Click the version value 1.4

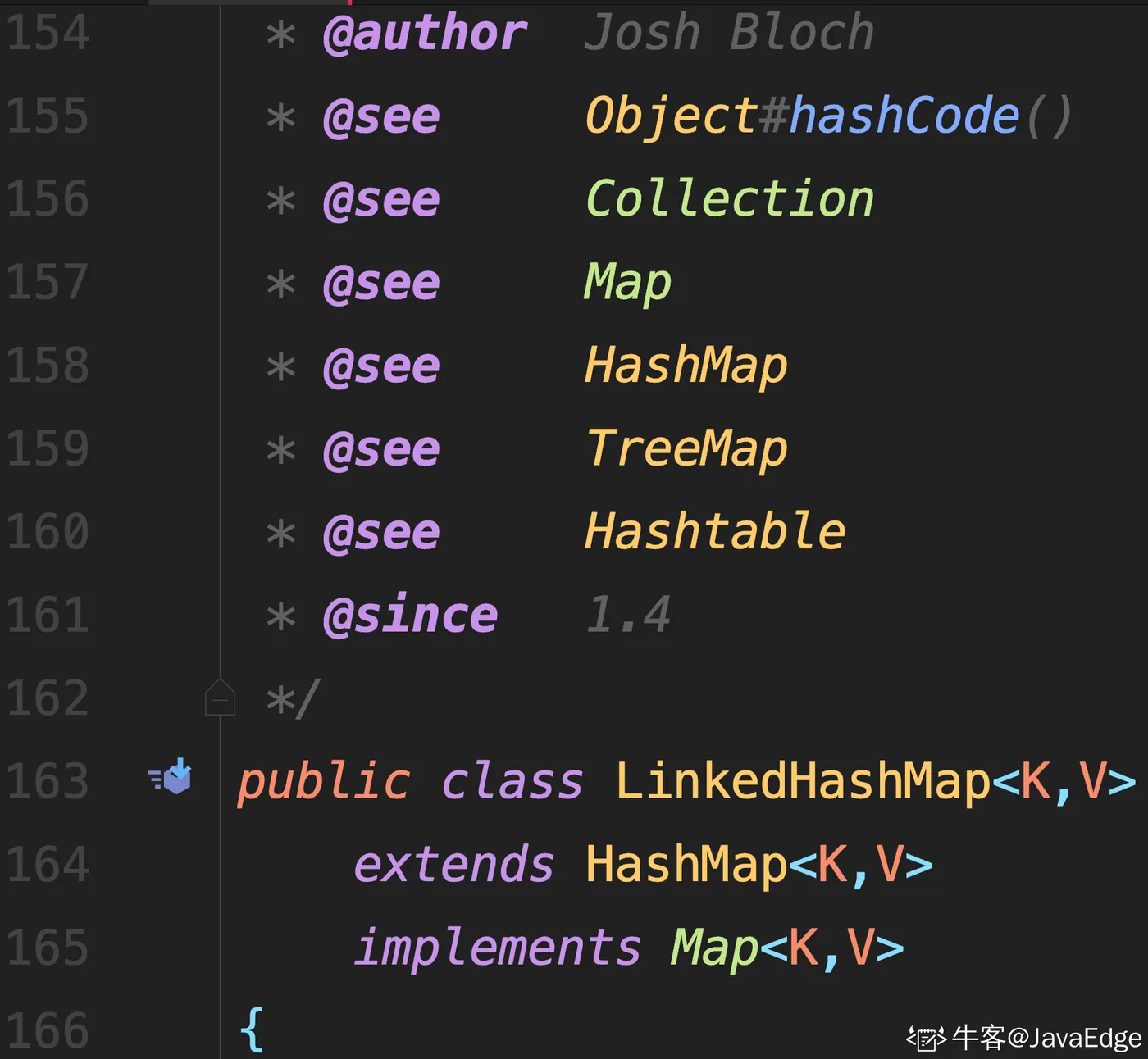(x=628, y=615)
